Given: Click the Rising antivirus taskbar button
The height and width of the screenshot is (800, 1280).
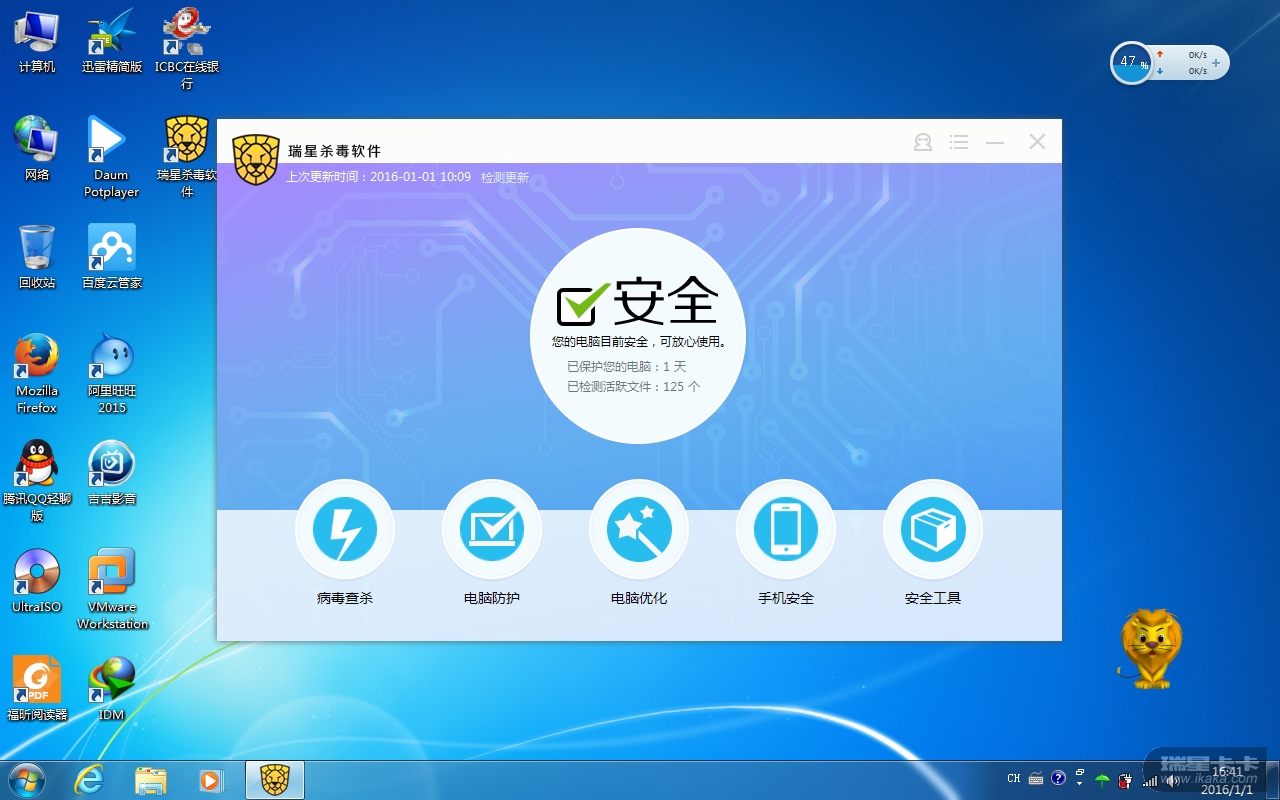Looking at the screenshot, I should click(275, 780).
